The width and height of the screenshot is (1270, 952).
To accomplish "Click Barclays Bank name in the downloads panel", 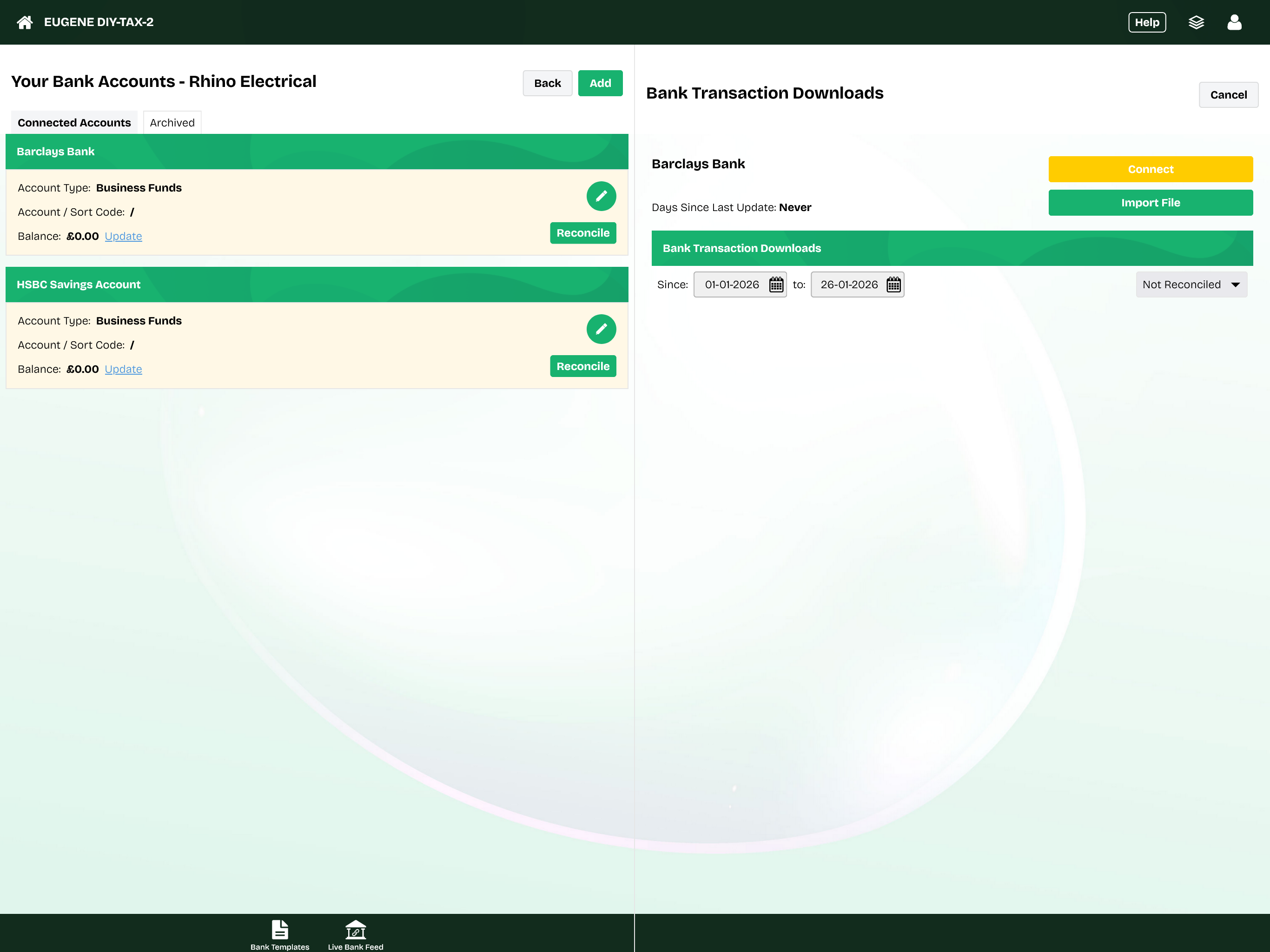I will [698, 164].
